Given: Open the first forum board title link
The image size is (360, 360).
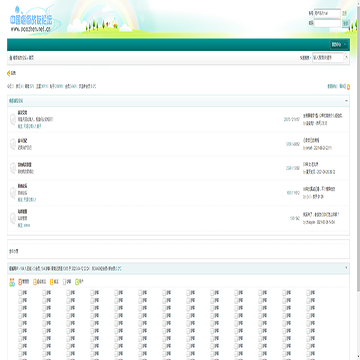Looking at the screenshot, I should point(23,112).
